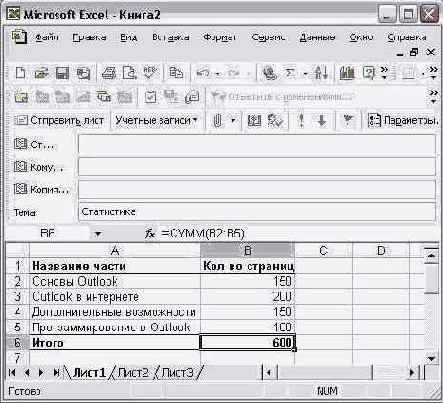The width and height of the screenshot is (443, 403).
Task: Click the formula bar showing =СУММ(B2:B5)
Action: click(x=298, y=234)
